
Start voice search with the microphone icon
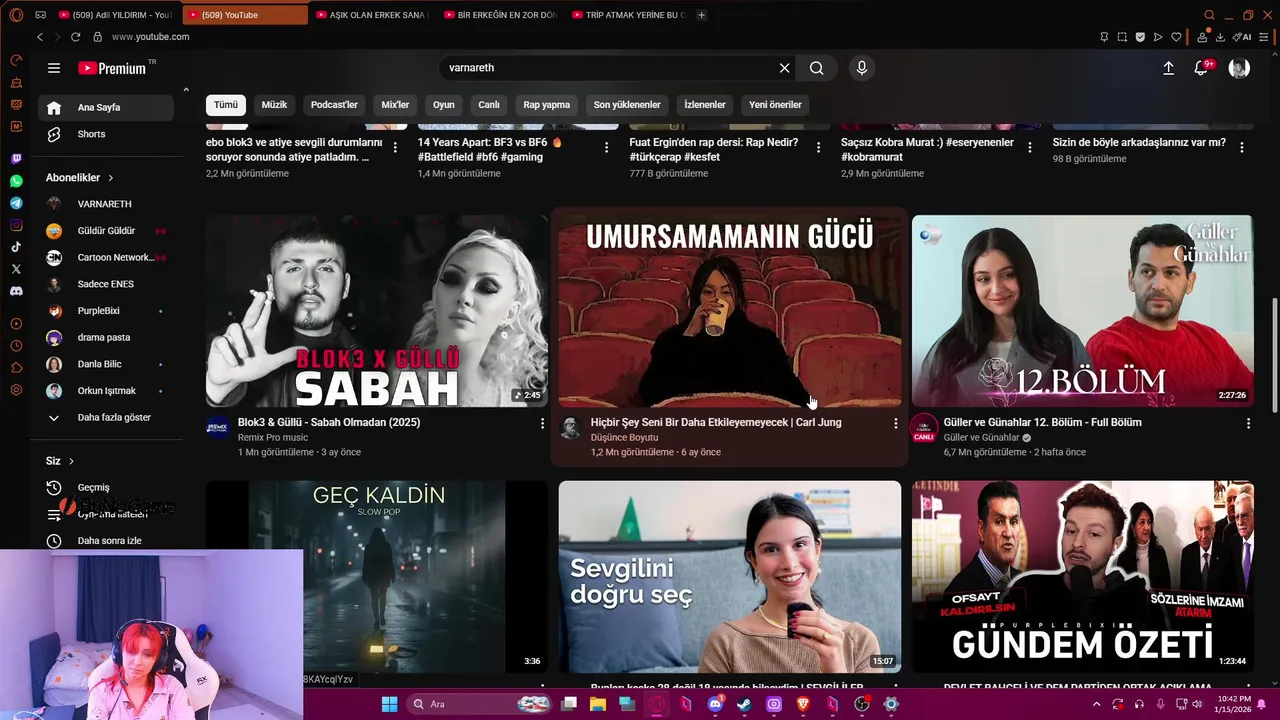(862, 68)
